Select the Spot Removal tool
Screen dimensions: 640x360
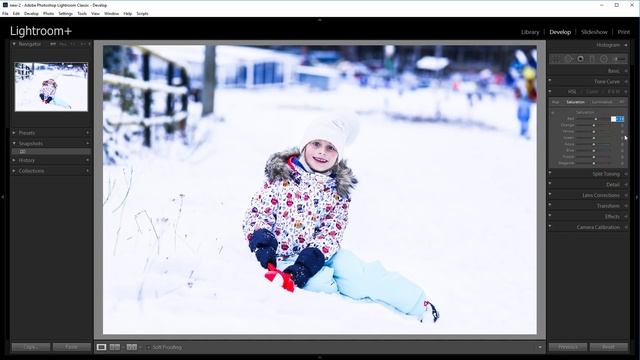click(568, 59)
